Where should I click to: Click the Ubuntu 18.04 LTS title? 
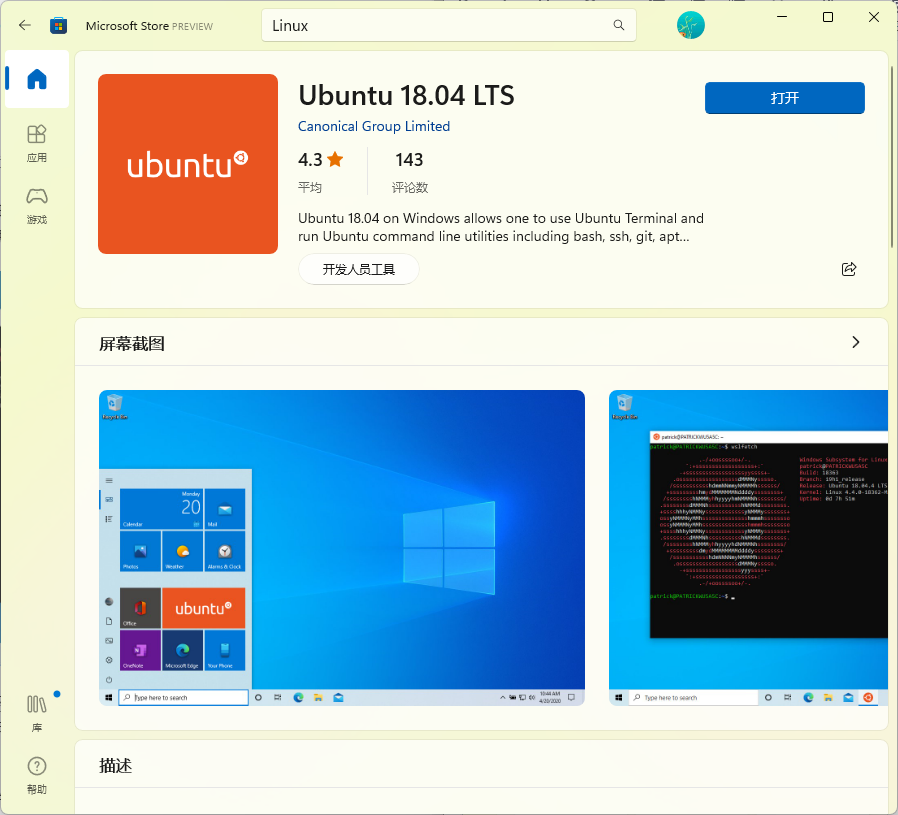tap(406, 96)
